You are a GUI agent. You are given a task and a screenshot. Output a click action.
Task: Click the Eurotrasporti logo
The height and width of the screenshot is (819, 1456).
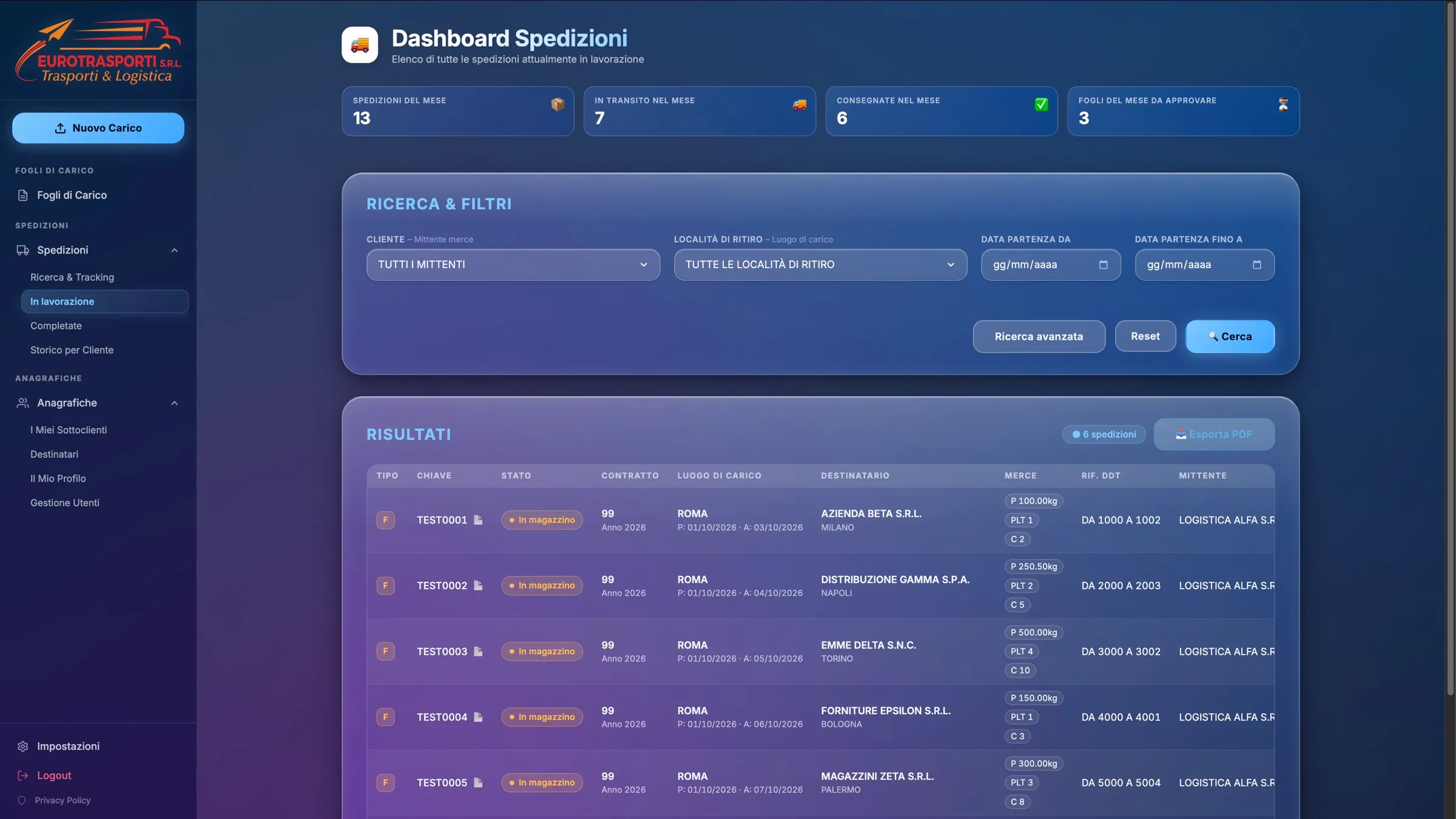click(98, 50)
